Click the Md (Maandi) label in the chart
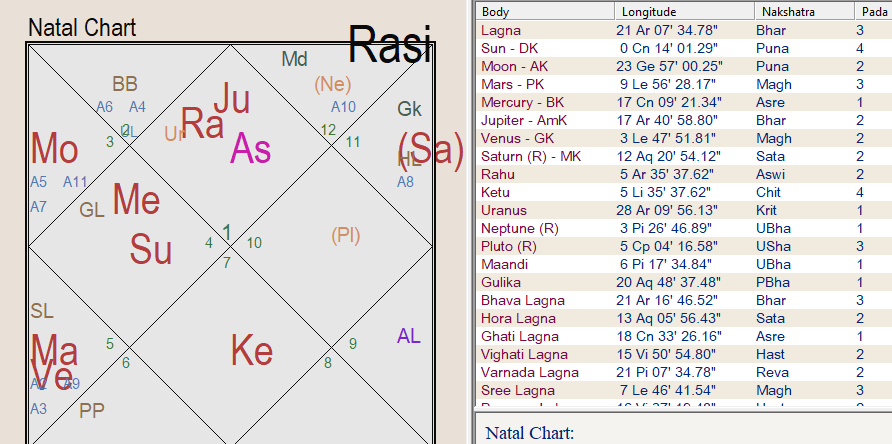This screenshot has width=892, height=444. pyautogui.click(x=295, y=59)
